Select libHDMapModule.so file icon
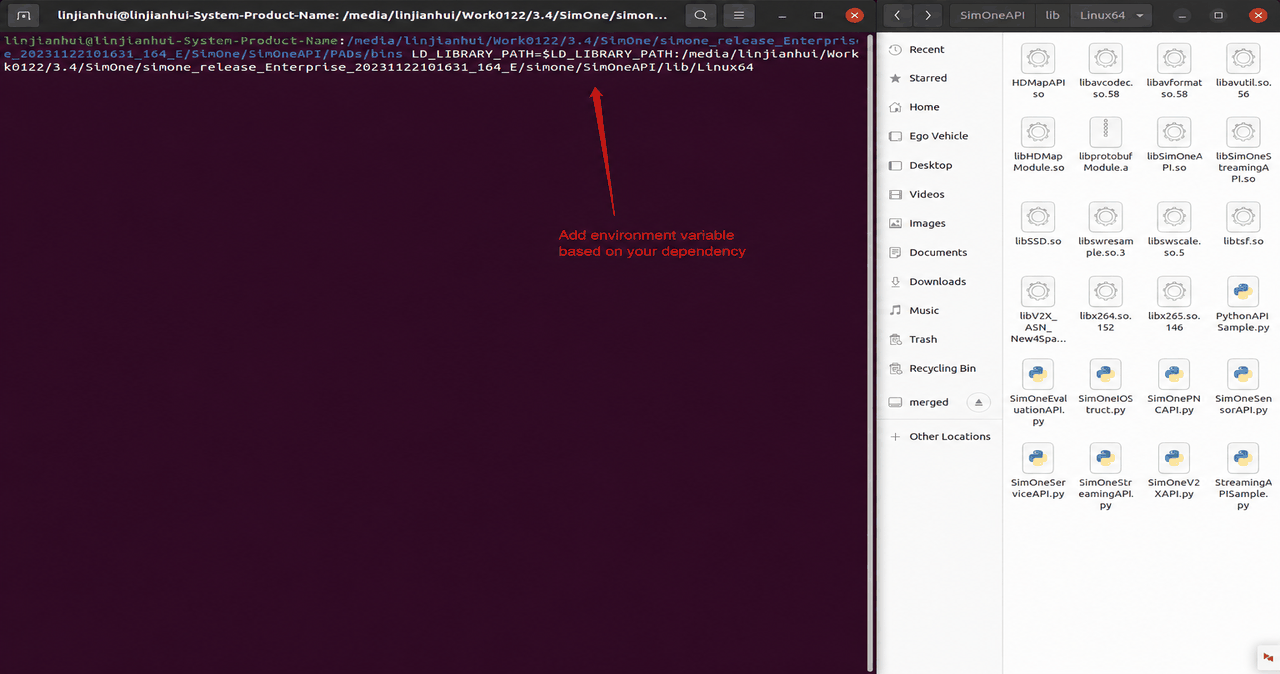The width and height of the screenshot is (1280, 674). tap(1038, 133)
